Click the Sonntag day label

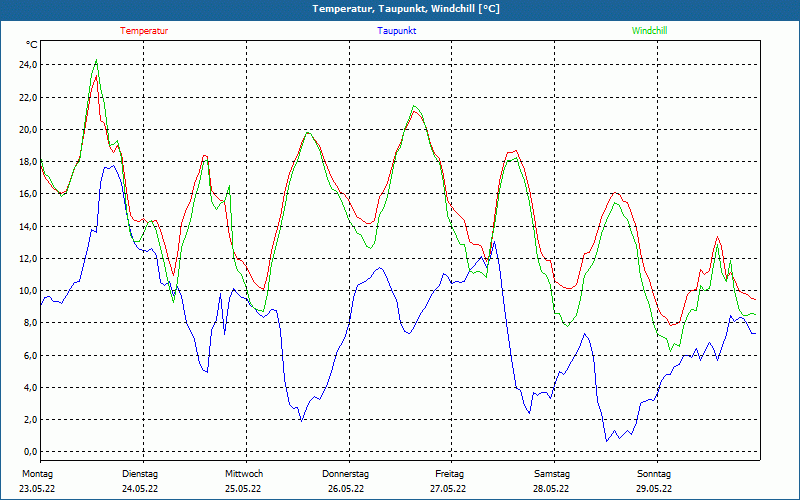point(654,474)
